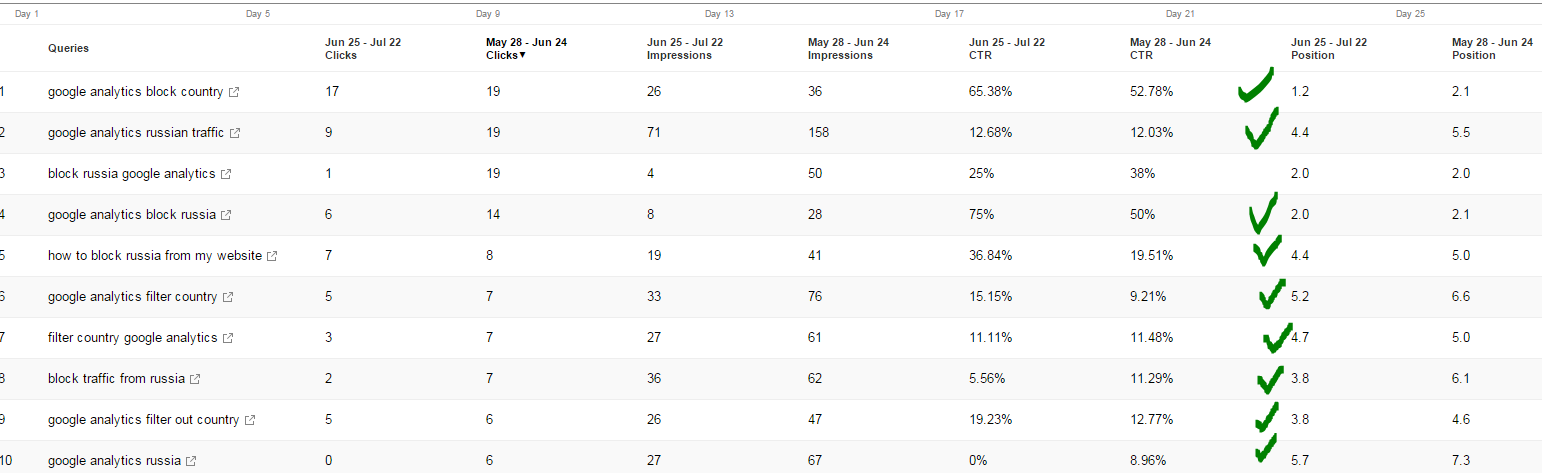Open external link icon for 'google analytics block russia'

[x=226, y=215]
